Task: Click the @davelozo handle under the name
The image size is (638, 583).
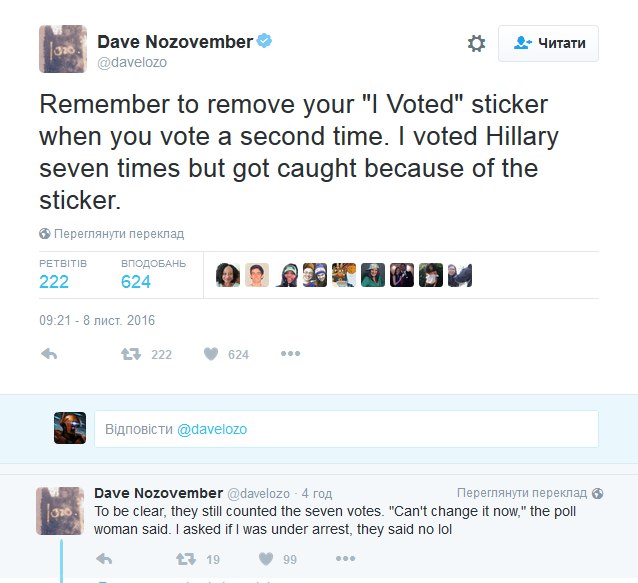Action: [x=132, y=62]
